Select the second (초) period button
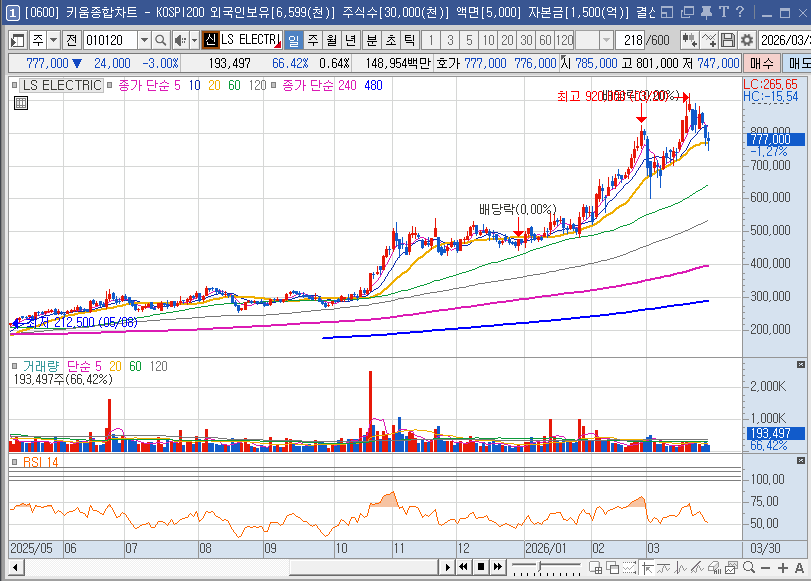This screenshot has width=811, height=581. pos(391,40)
